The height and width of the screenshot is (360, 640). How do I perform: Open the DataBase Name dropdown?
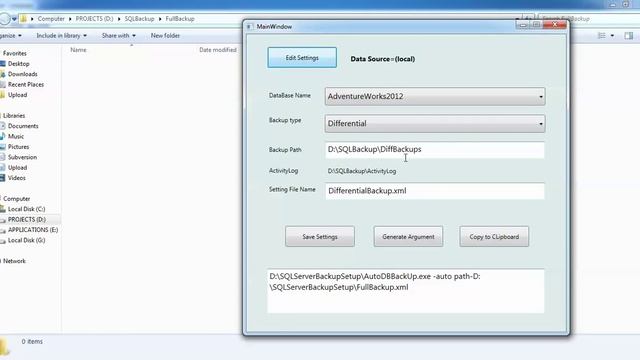point(435,96)
